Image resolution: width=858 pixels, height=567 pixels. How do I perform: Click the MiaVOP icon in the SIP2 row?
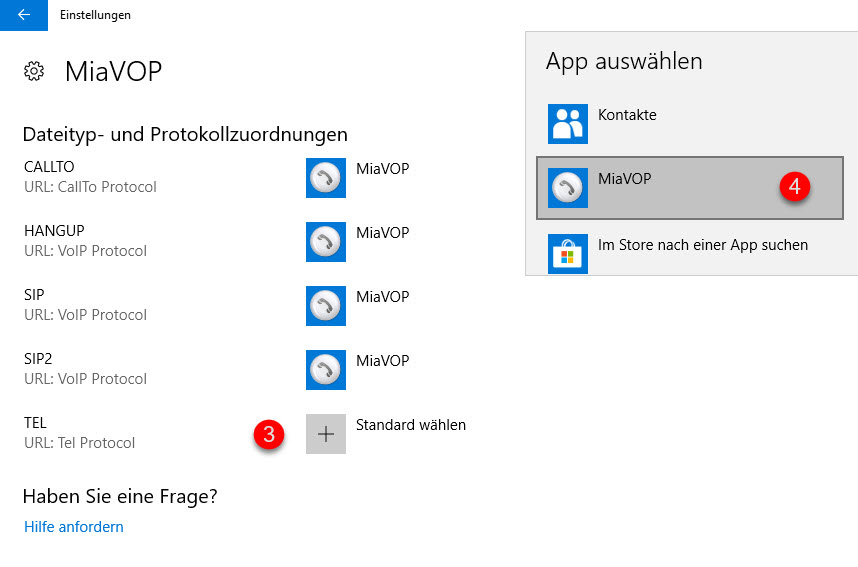point(326,370)
